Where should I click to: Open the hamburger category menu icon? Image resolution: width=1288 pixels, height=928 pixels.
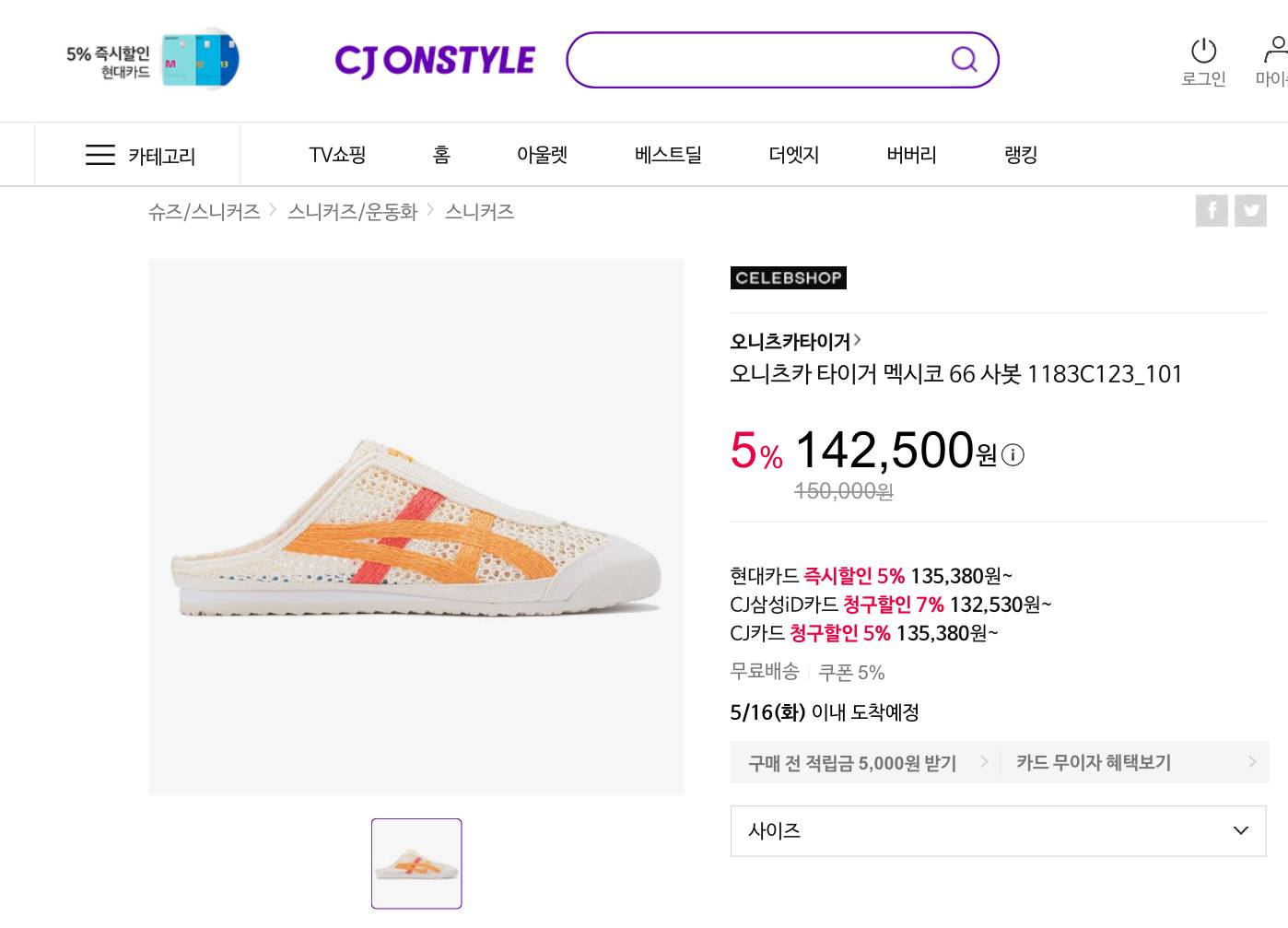(100, 155)
